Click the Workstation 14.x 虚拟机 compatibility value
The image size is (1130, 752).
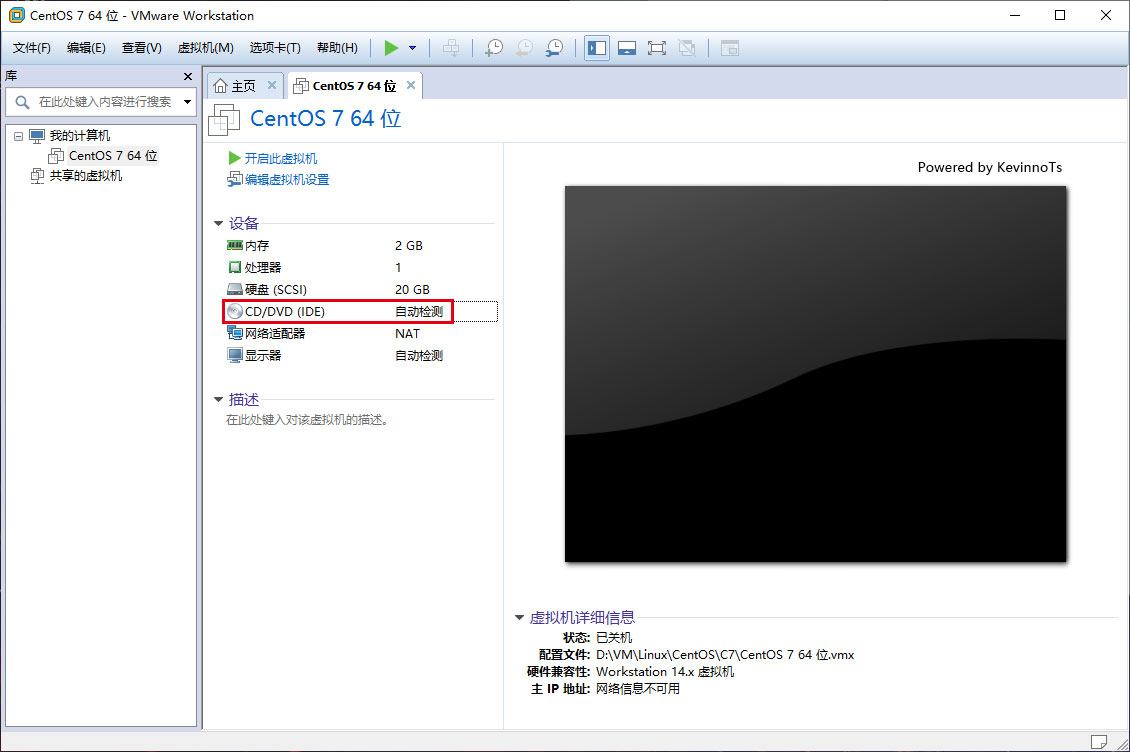(x=665, y=672)
